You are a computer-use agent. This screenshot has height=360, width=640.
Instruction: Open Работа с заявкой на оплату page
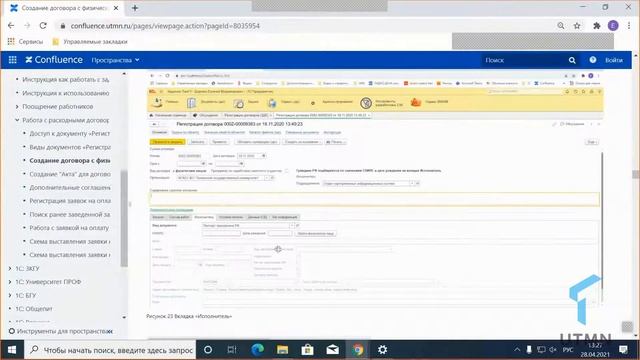click(x=69, y=228)
